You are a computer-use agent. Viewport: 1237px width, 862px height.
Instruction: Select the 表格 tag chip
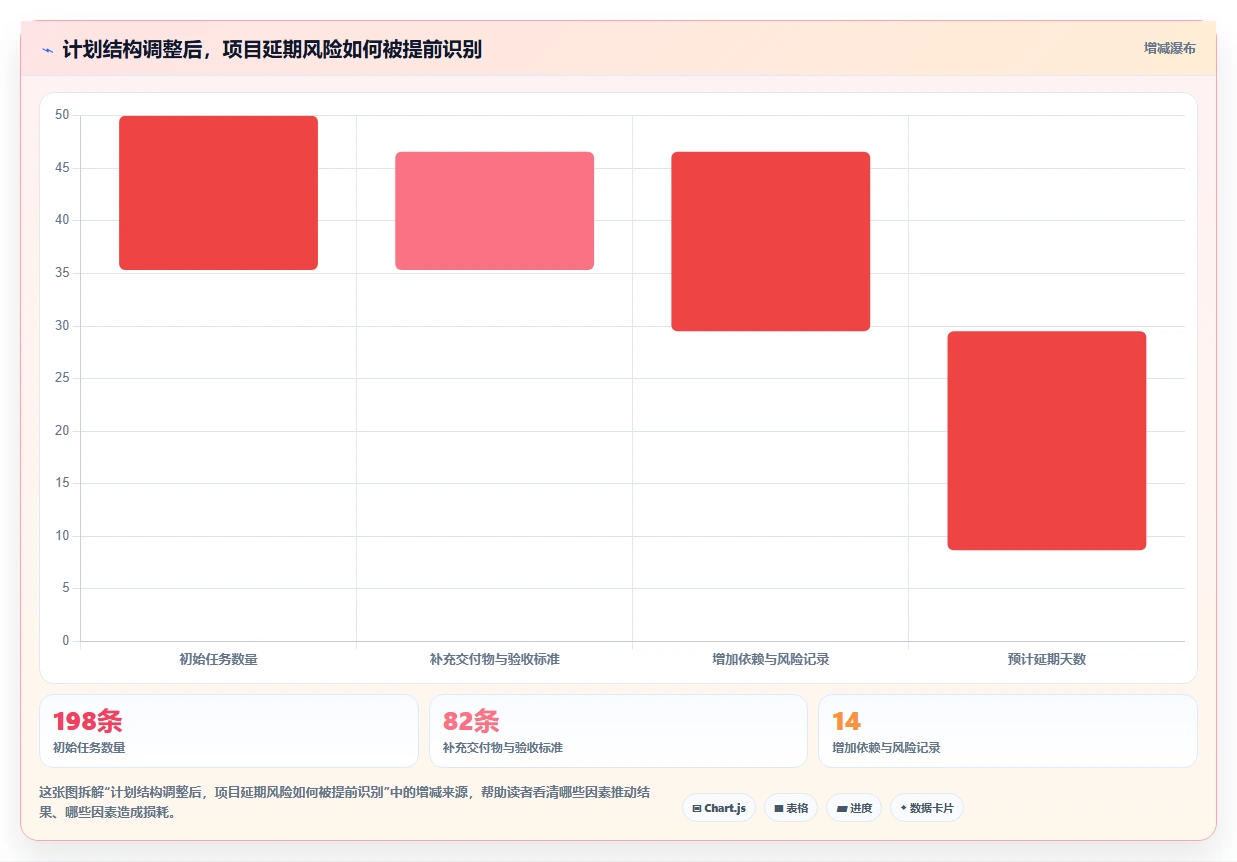[791, 808]
